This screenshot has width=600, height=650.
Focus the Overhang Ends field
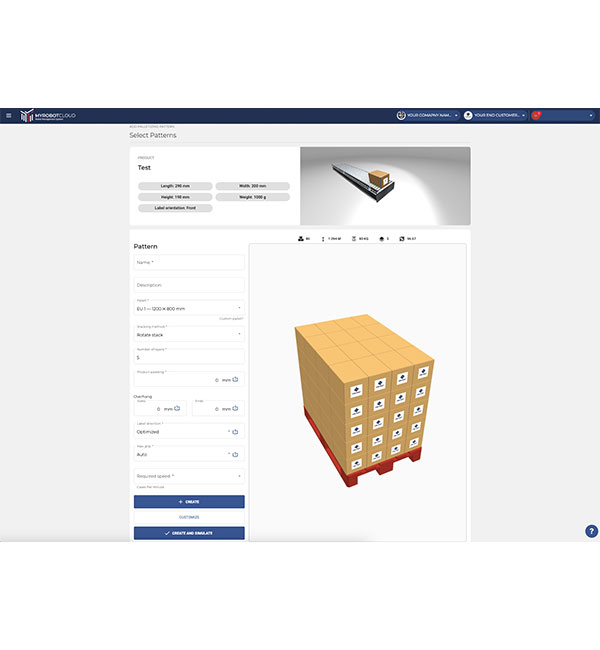pos(218,408)
